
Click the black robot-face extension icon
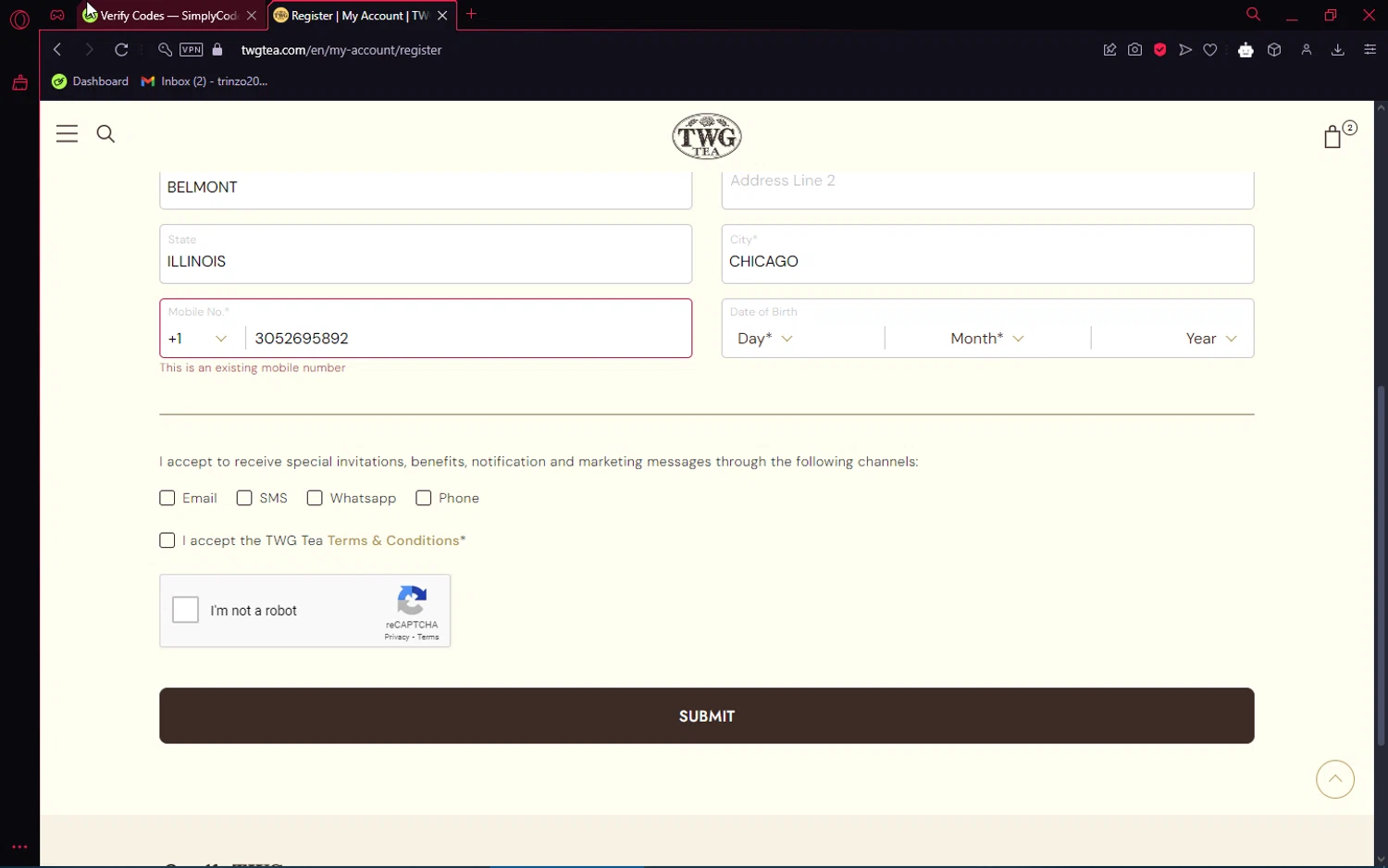(x=1245, y=50)
